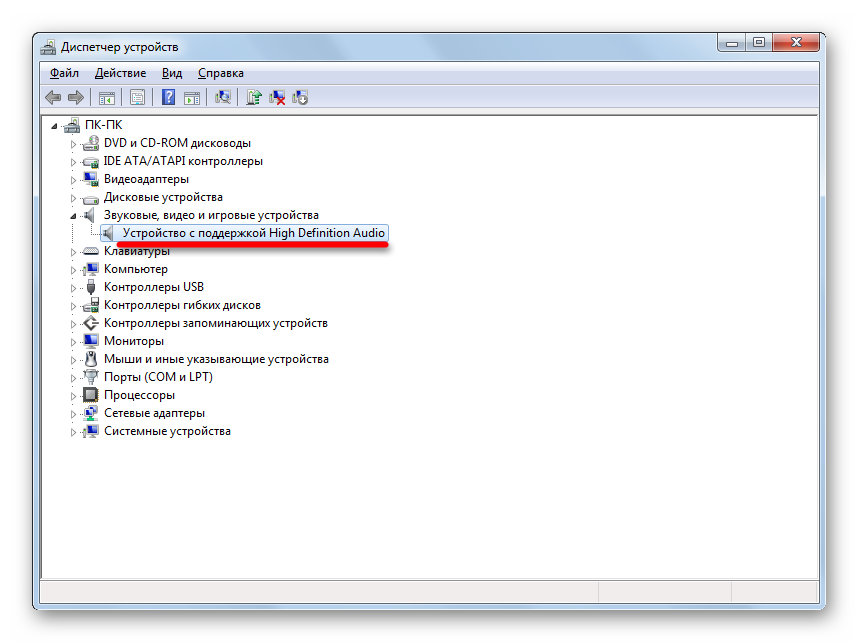Select the ПК-ПК root label
The width and height of the screenshot is (859, 643).
click(104, 125)
